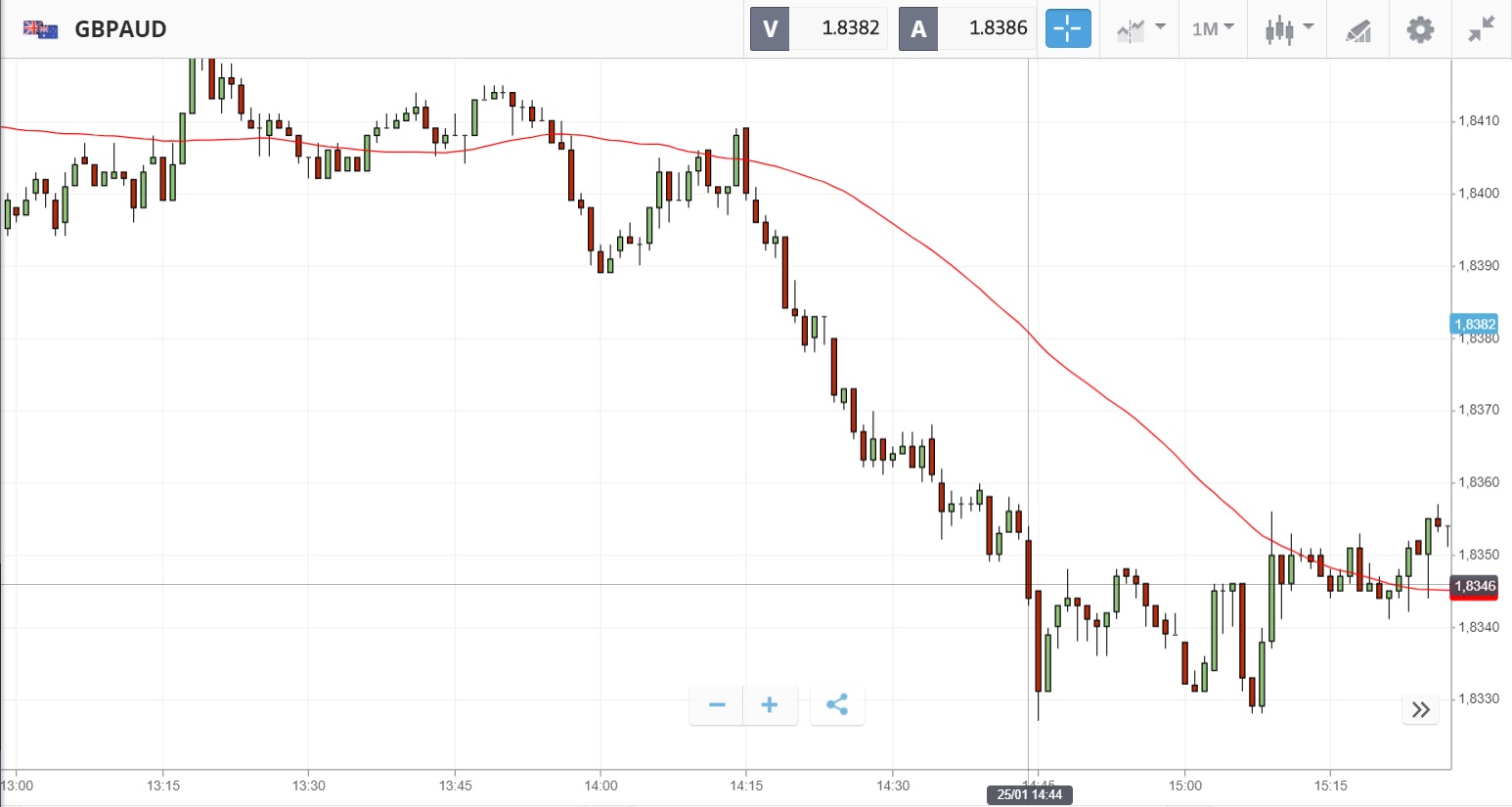Open the indicators dropdown

(x=1140, y=28)
